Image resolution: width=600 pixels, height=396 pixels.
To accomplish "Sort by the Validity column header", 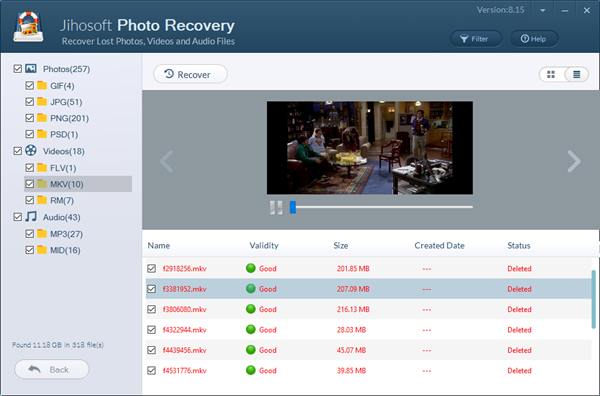I will click(x=264, y=246).
